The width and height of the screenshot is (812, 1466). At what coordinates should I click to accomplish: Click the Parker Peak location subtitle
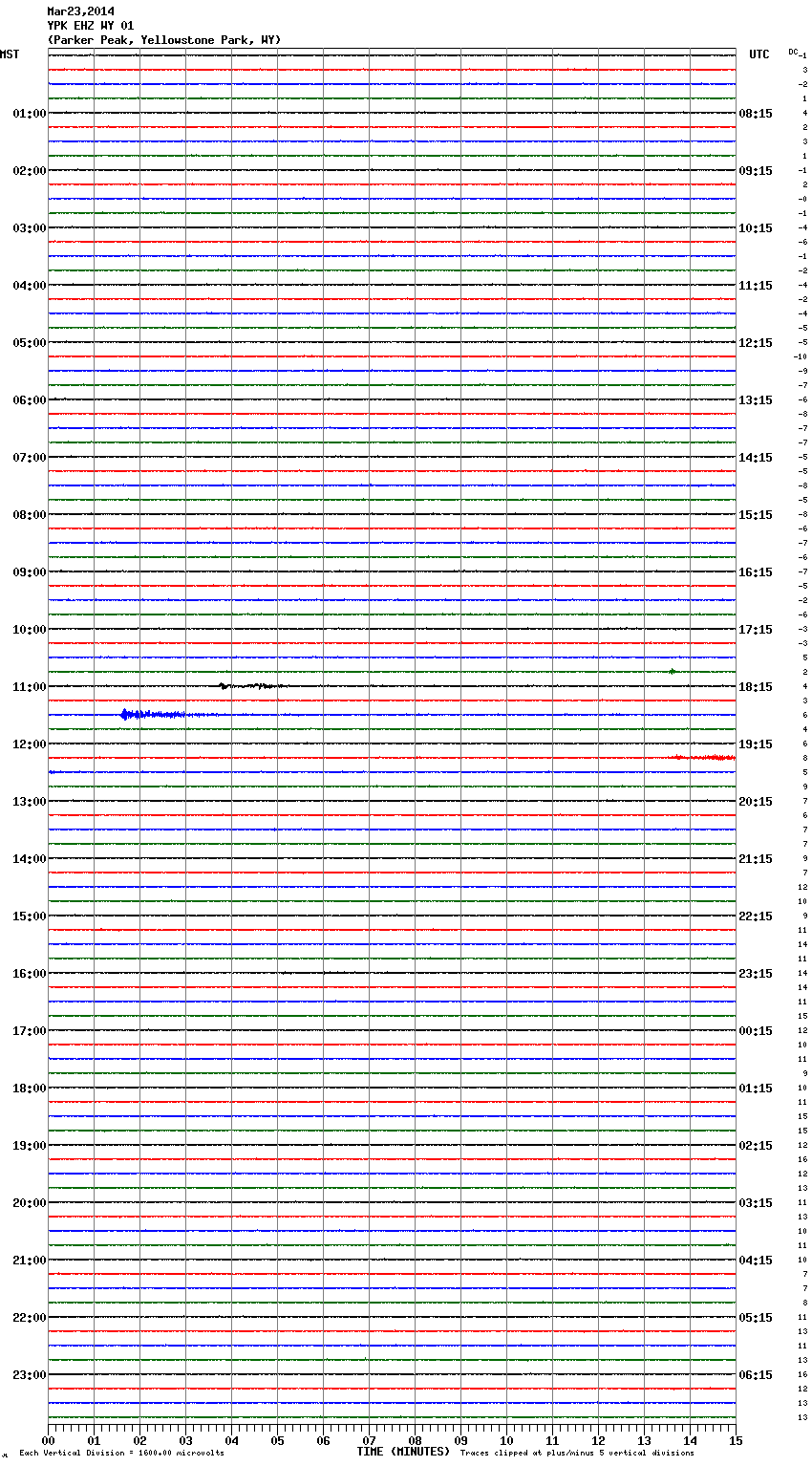(164, 40)
